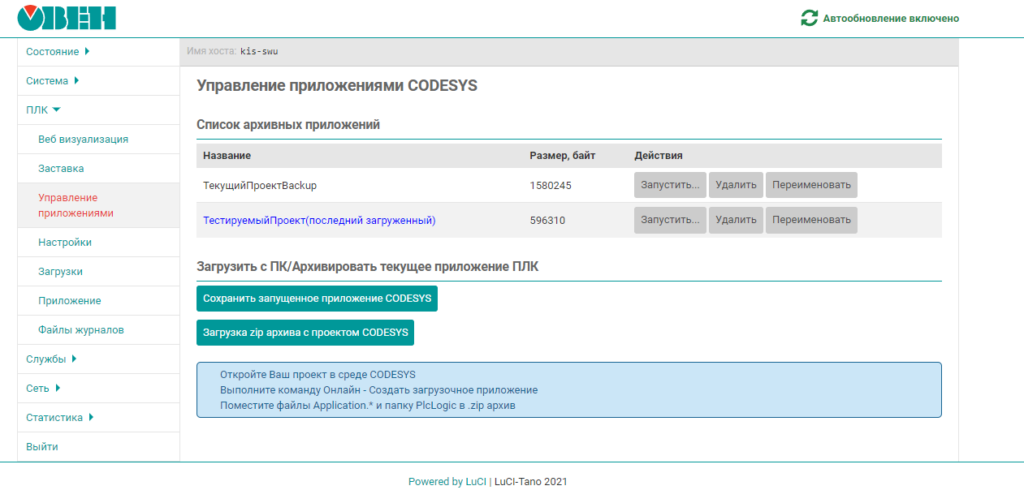
Task: Open the Powered by LuCI footer link
Action: (x=448, y=482)
